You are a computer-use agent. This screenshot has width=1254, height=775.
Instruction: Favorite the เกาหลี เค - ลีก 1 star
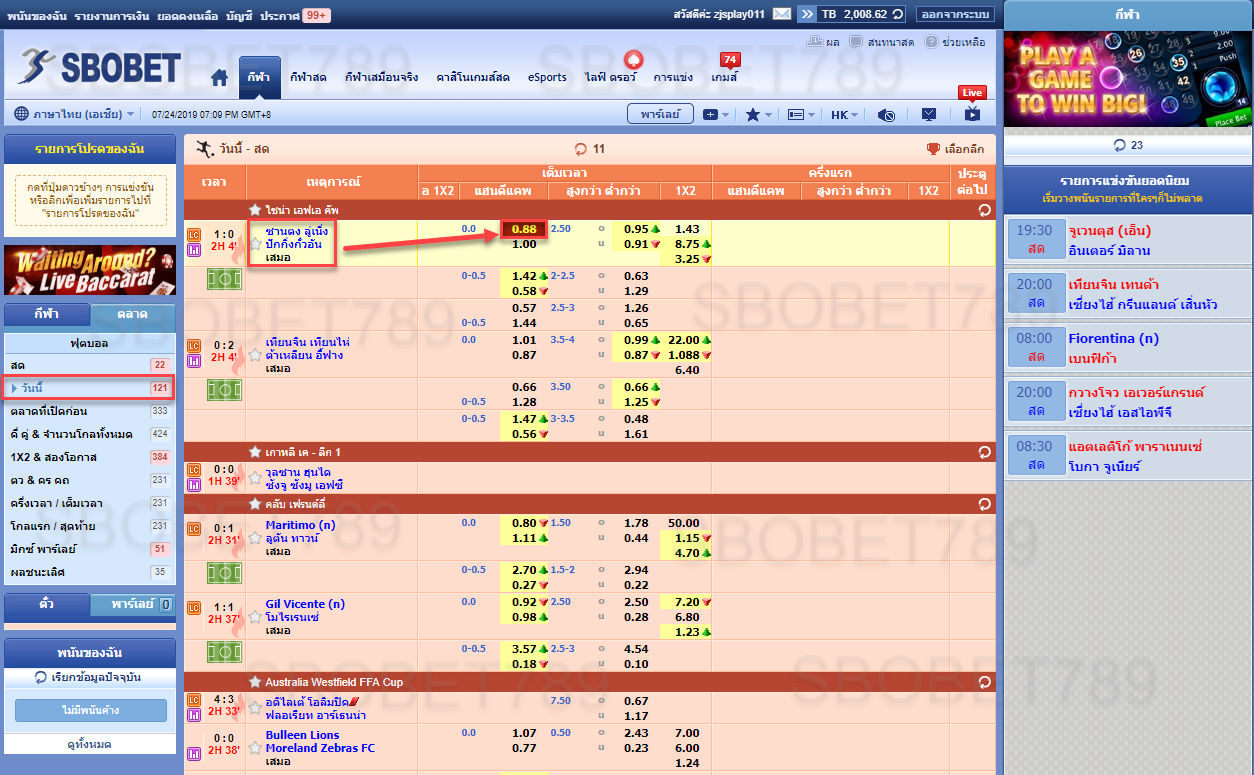(256, 452)
